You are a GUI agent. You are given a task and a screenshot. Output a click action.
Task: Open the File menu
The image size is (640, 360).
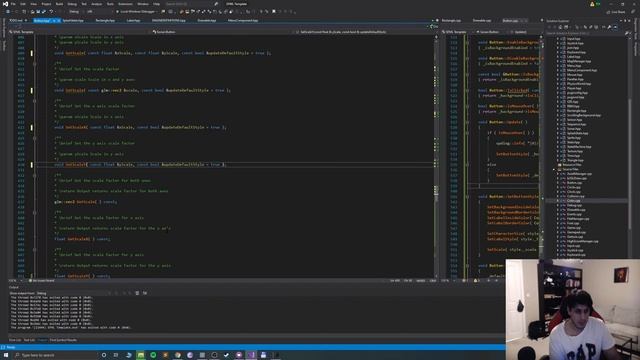click(x=13, y=4)
